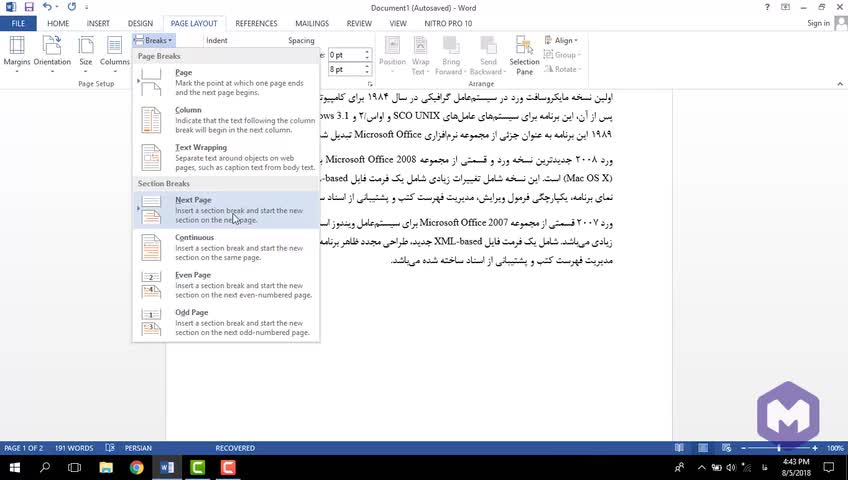Click the Undo arrow icon
Image resolution: width=848 pixels, height=480 pixels.
pyautogui.click(x=47, y=7)
